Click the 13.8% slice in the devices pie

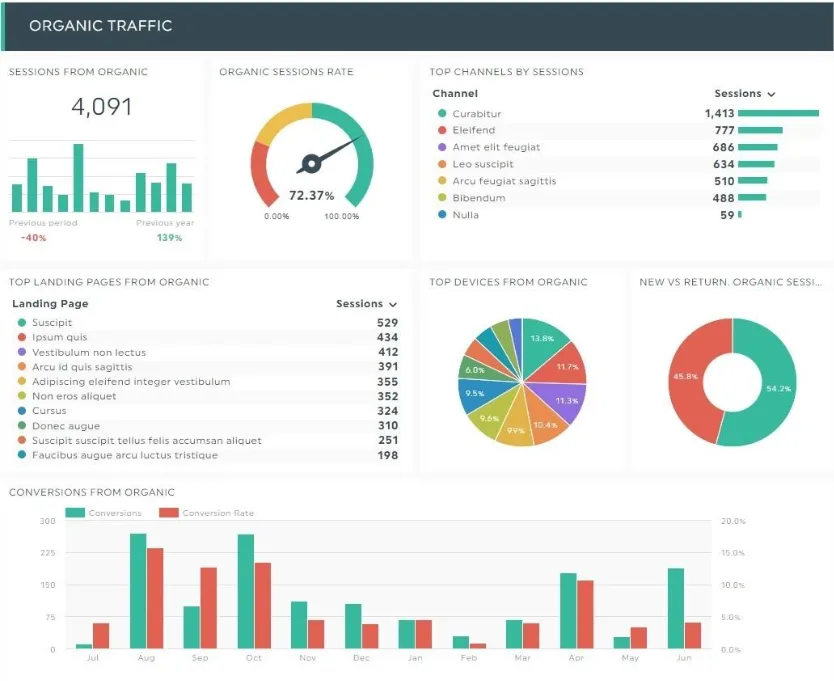coord(543,341)
